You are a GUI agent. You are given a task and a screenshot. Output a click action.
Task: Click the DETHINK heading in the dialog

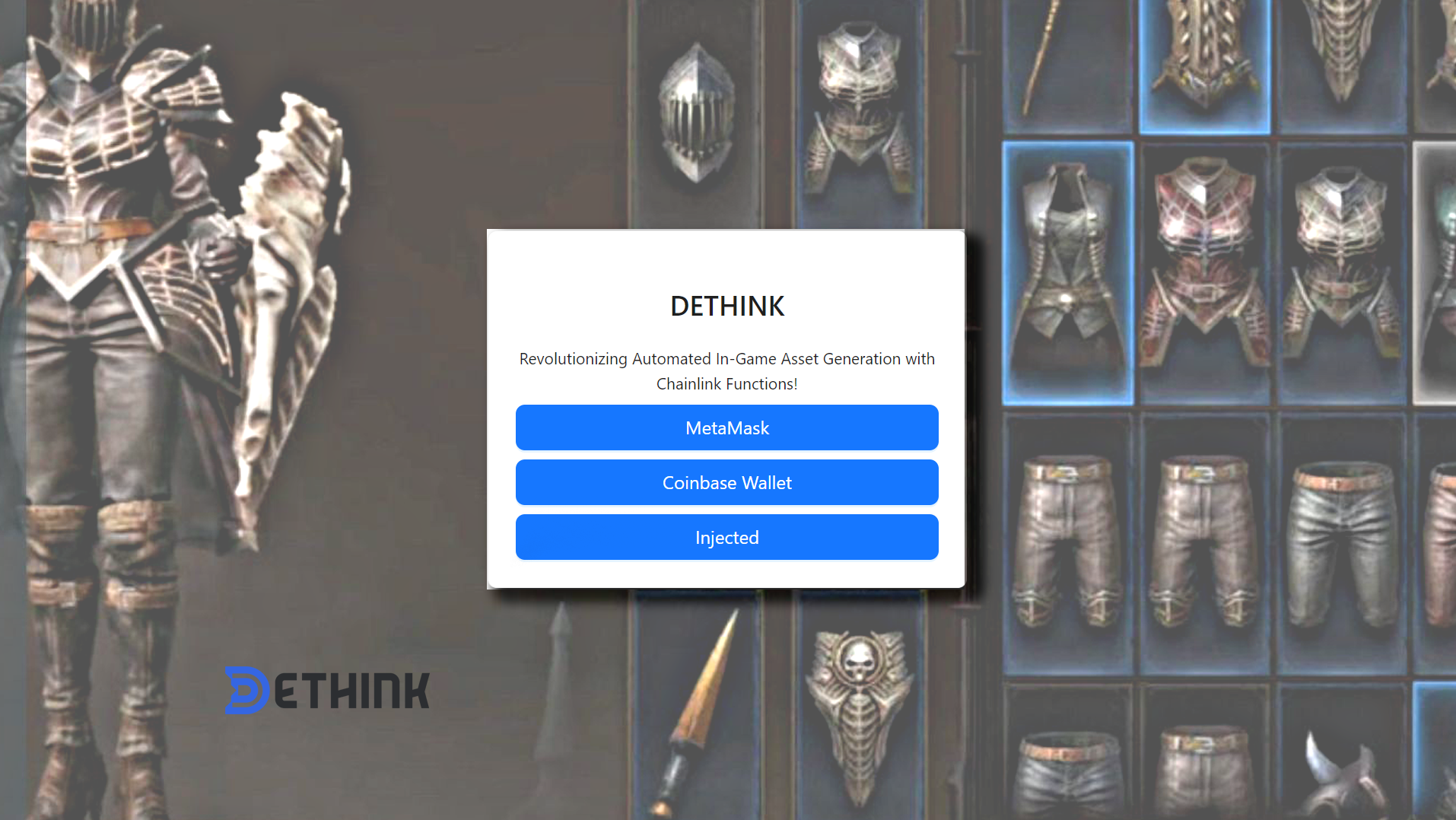726,306
